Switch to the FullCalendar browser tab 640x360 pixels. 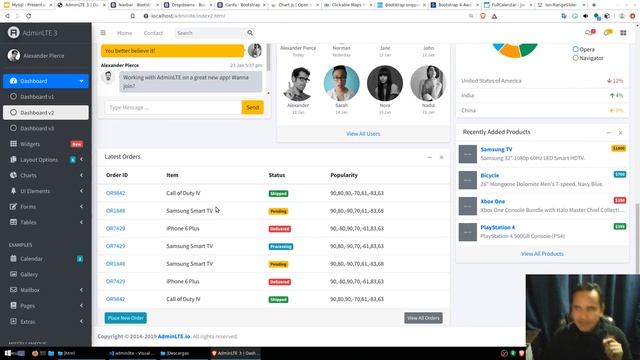(x=507, y=5)
